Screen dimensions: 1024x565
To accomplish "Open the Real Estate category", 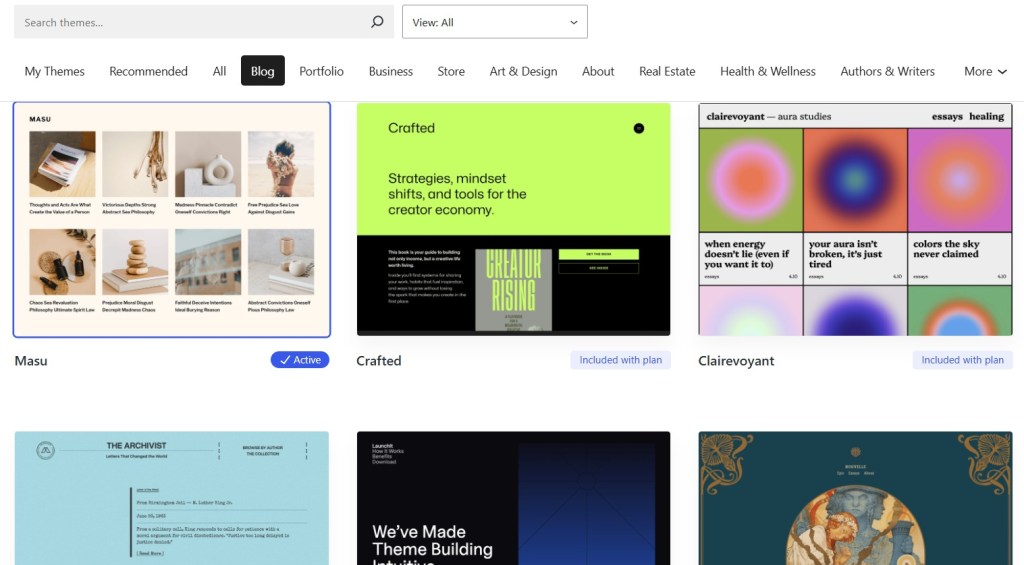I will [x=667, y=71].
